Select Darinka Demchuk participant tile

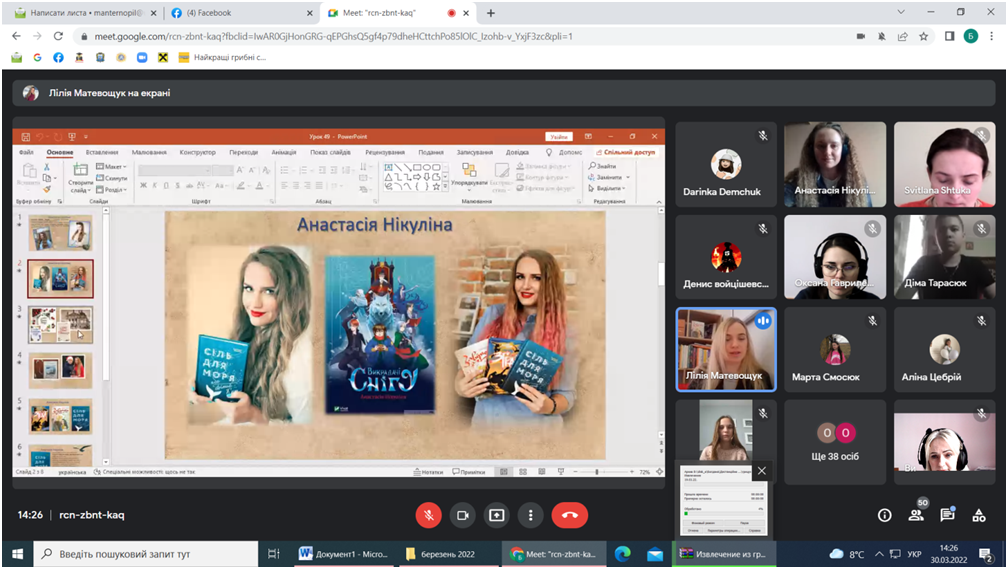pos(726,165)
